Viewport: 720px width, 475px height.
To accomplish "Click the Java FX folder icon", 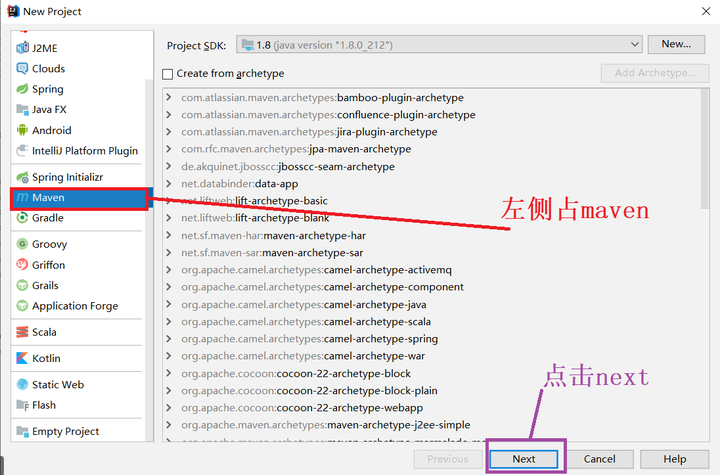I will coord(22,109).
